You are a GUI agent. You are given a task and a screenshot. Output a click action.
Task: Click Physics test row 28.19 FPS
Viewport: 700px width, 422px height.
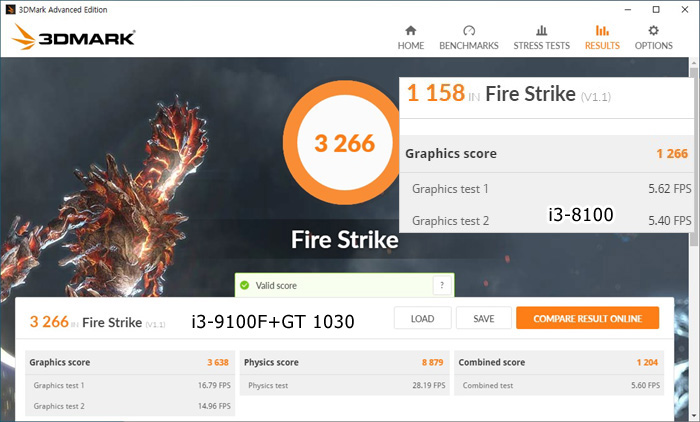[x=345, y=385]
